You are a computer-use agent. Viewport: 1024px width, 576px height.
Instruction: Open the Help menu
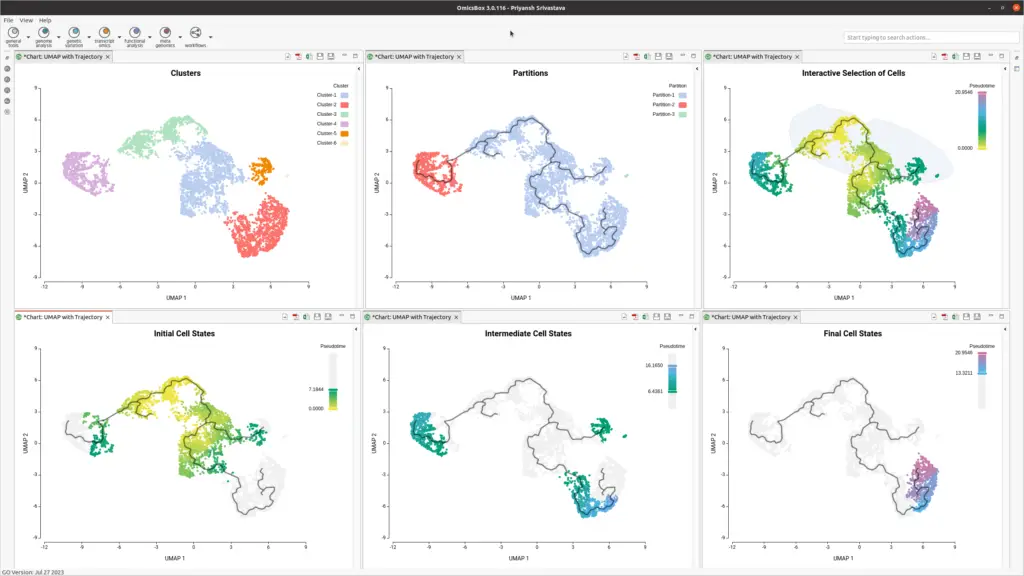[45, 20]
